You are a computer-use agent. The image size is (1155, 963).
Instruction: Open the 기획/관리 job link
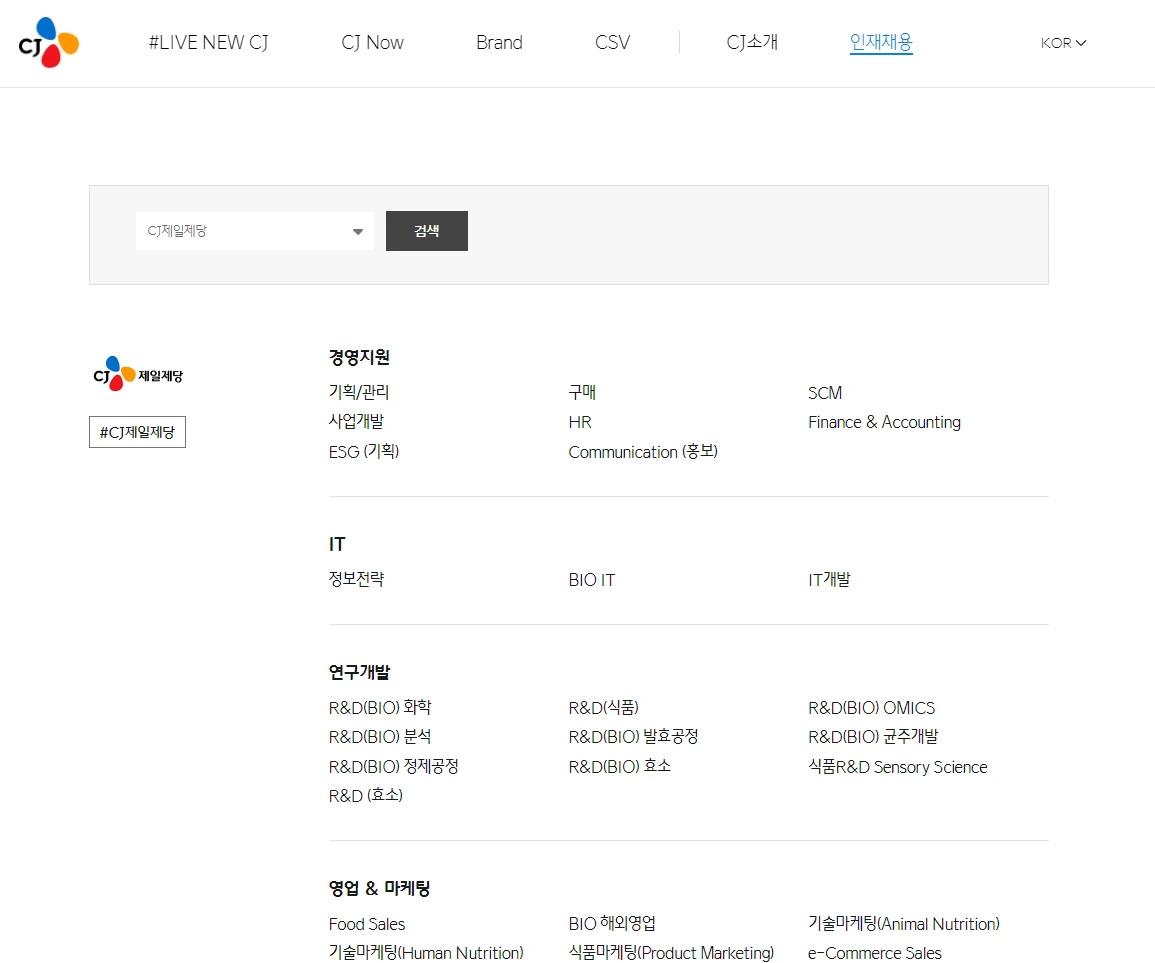coord(359,392)
